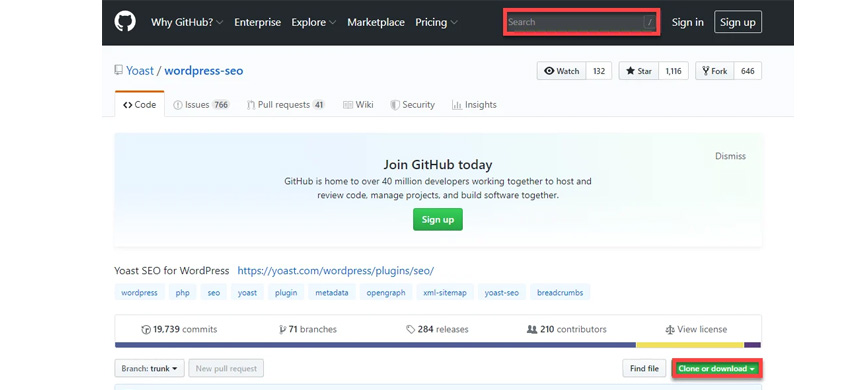View the 71 branches
Image resolution: width=868 pixels, height=390 pixels.
308,329
